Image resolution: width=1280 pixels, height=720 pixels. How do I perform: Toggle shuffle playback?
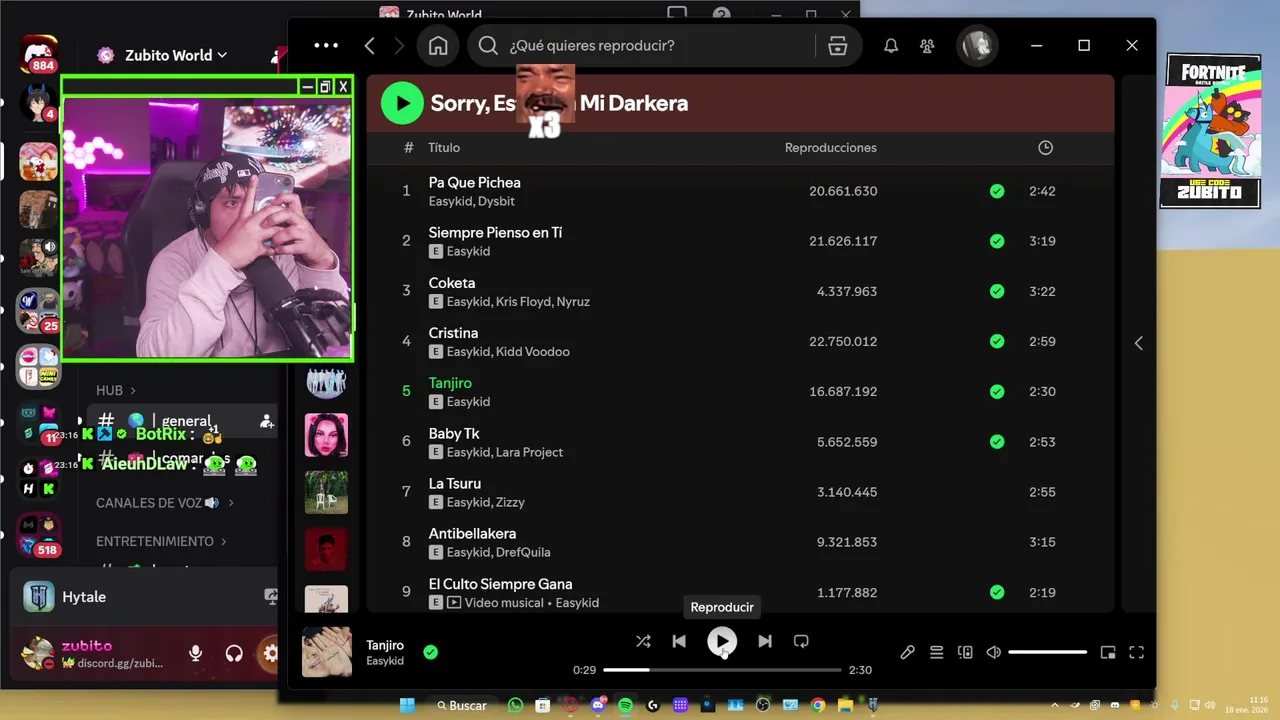click(643, 641)
